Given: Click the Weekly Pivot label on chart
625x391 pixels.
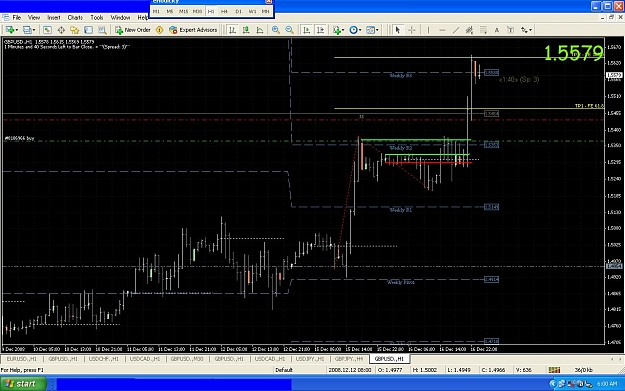Looking at the screenshot, I should click(x=401, y=282).
